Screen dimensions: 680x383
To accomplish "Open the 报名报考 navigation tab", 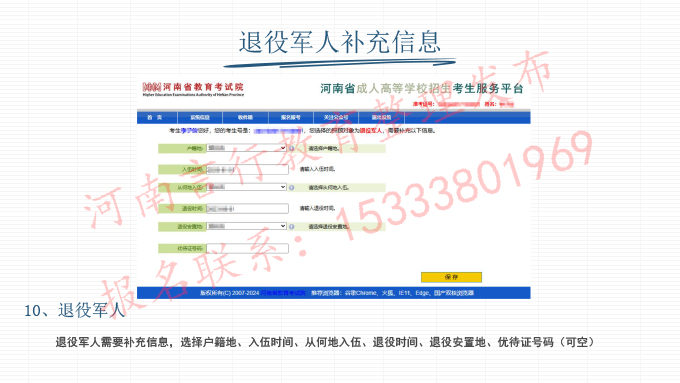I will 291,118.
